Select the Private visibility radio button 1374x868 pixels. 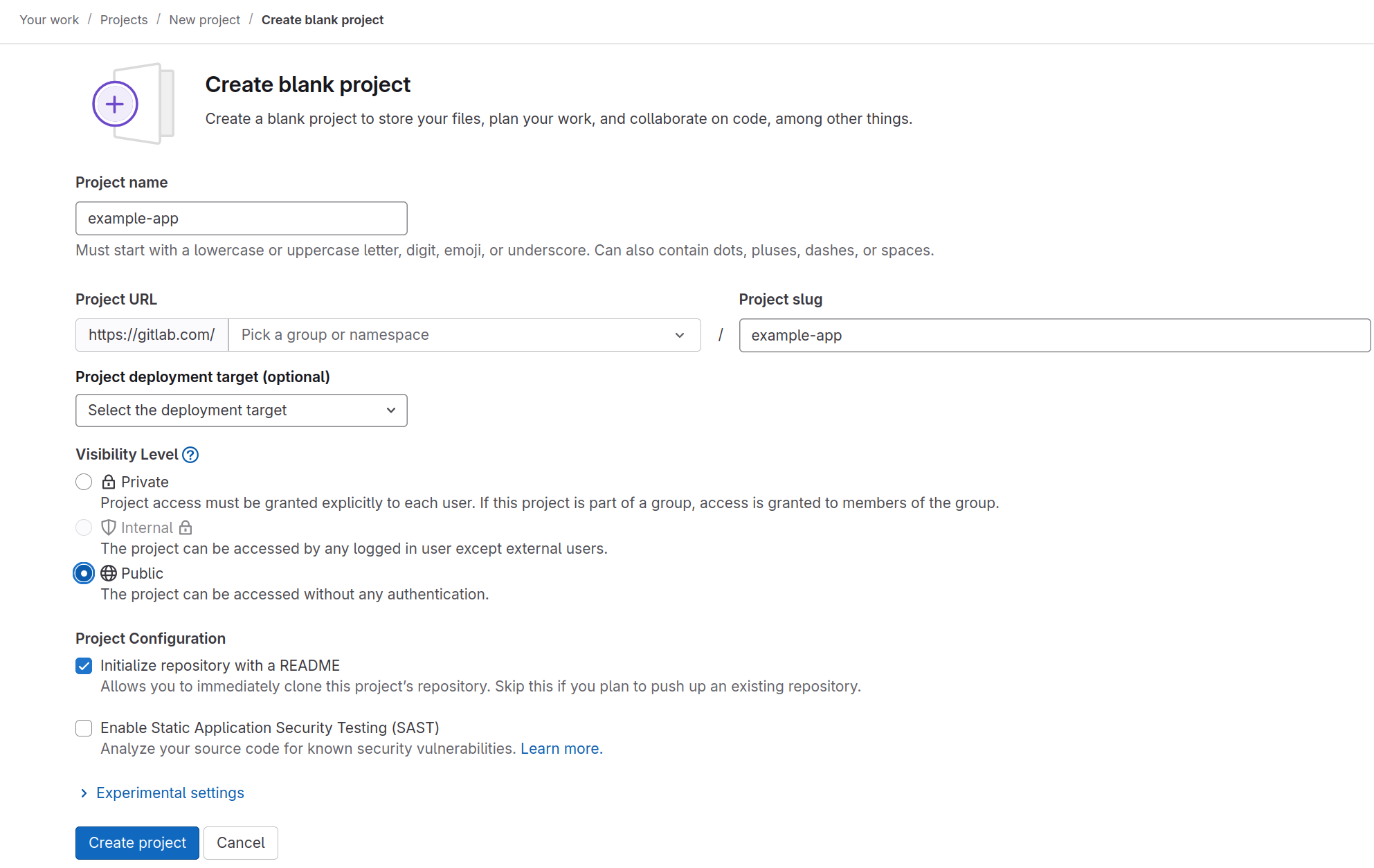click(x=84, y=482)
